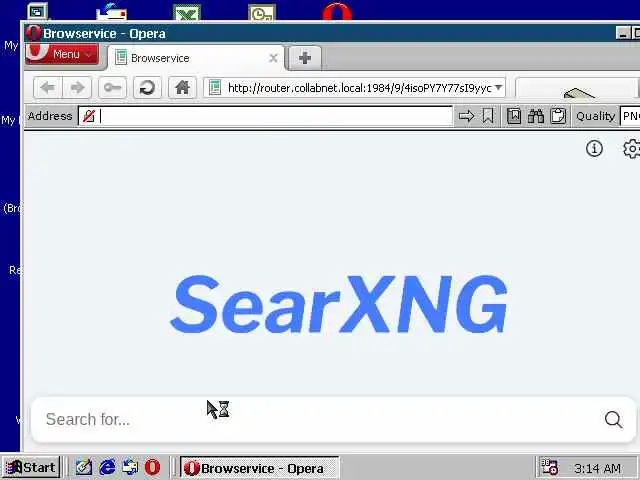The width and height of the screenshot is (640, 480).
Task: Click the SearXNG logo
Action: coord(339,304)
